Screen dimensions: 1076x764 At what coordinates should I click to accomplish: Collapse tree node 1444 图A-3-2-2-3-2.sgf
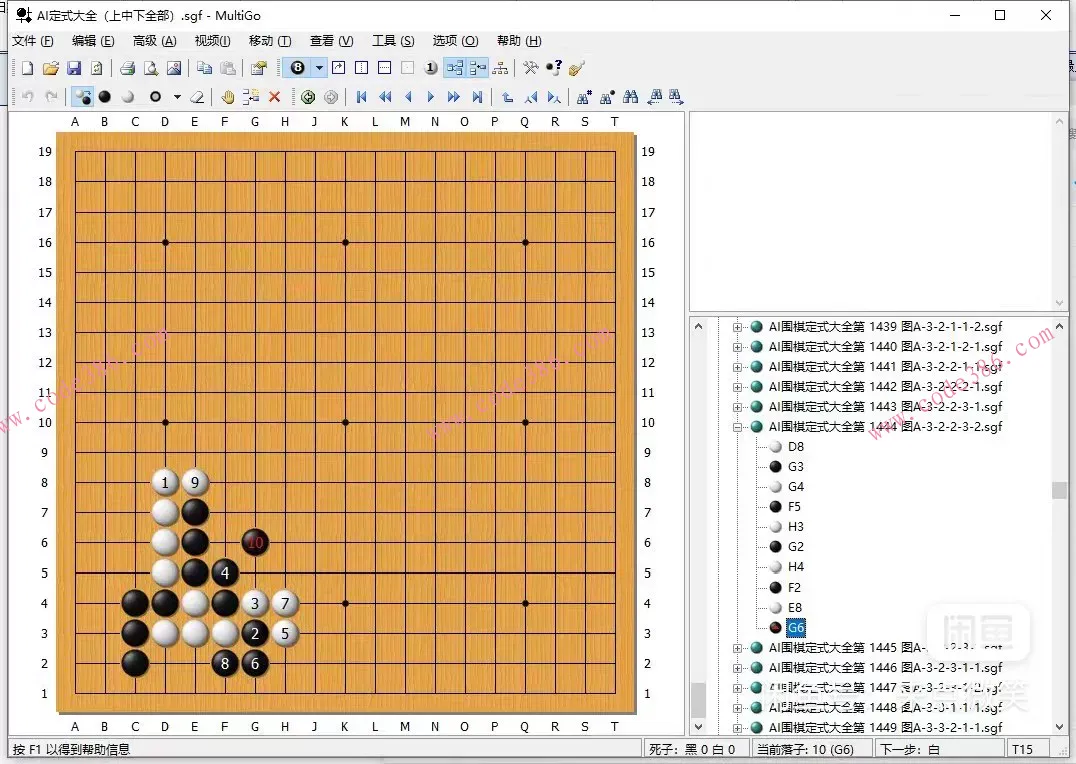point(738,427)
